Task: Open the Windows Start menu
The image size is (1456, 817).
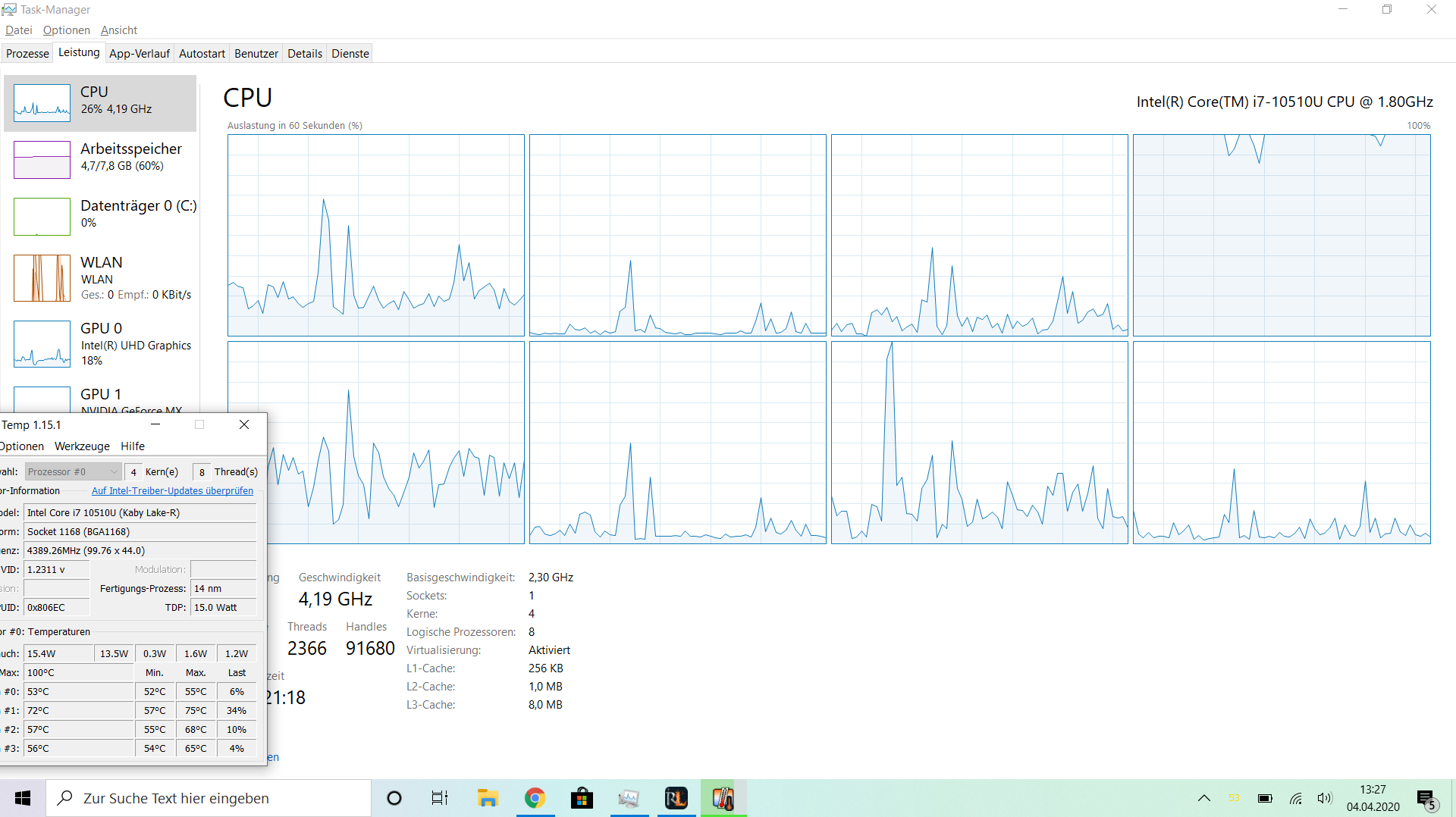Action: coord(23,798)
